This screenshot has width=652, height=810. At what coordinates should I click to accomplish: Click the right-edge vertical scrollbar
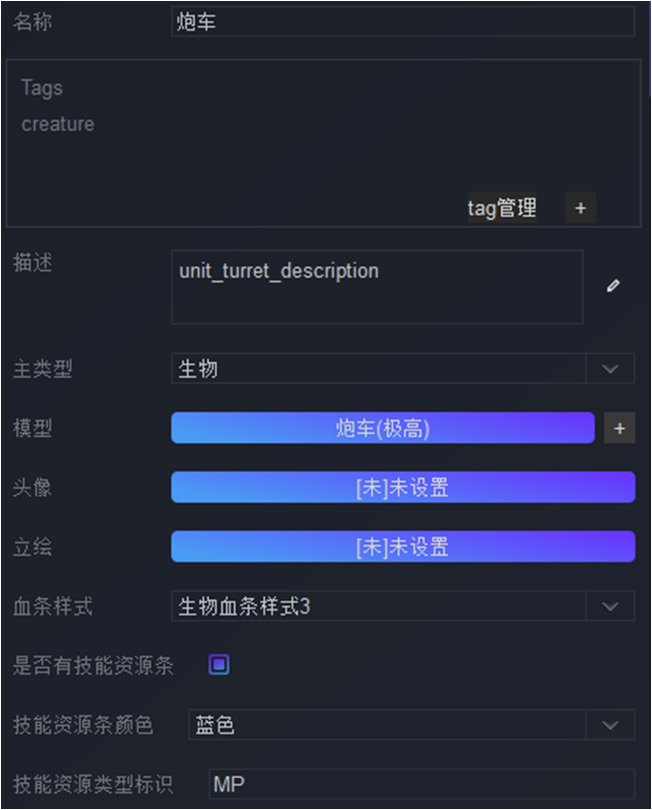click(x=650, y=49)
